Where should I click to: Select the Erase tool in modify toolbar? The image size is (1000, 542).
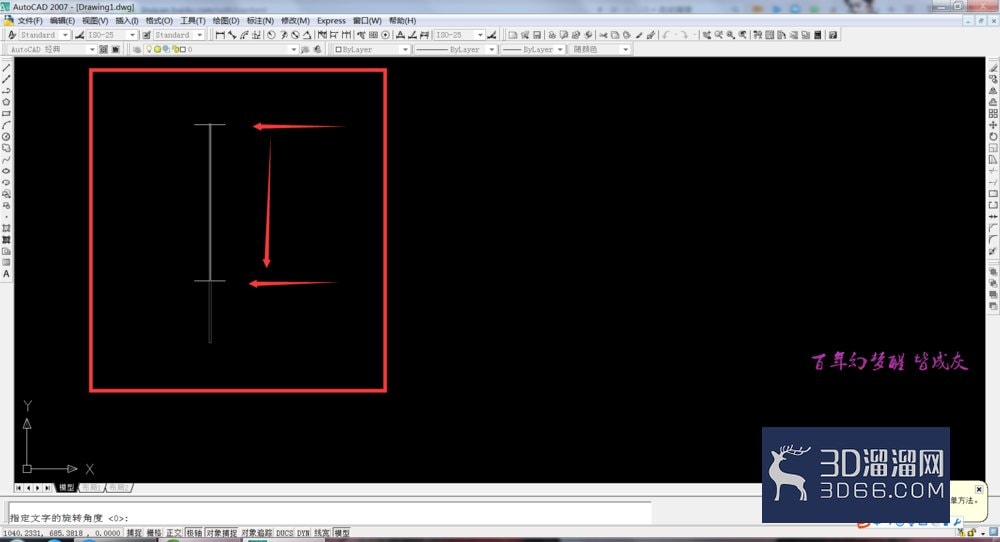(x=993, y=68)
